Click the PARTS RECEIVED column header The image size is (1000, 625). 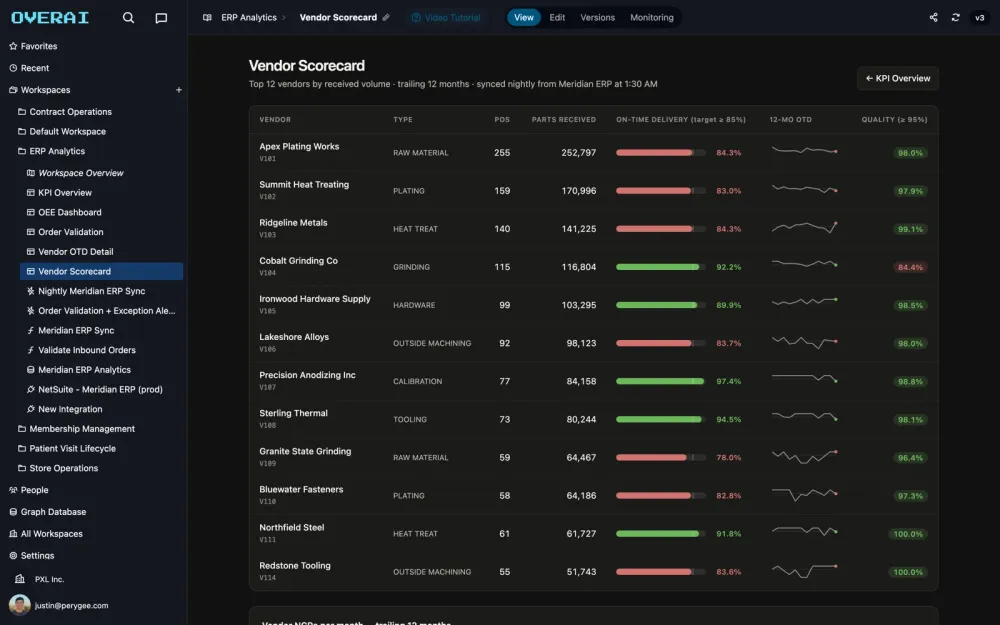click(x=564, y=120)
